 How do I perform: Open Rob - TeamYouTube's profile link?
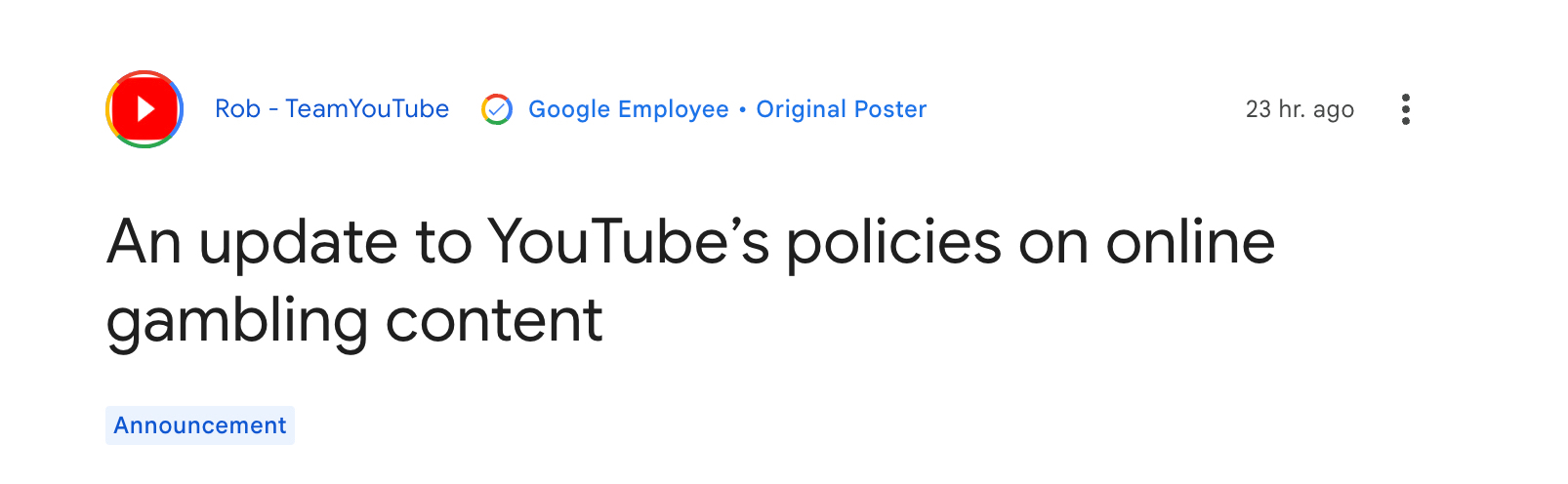[x=332, y=109]
